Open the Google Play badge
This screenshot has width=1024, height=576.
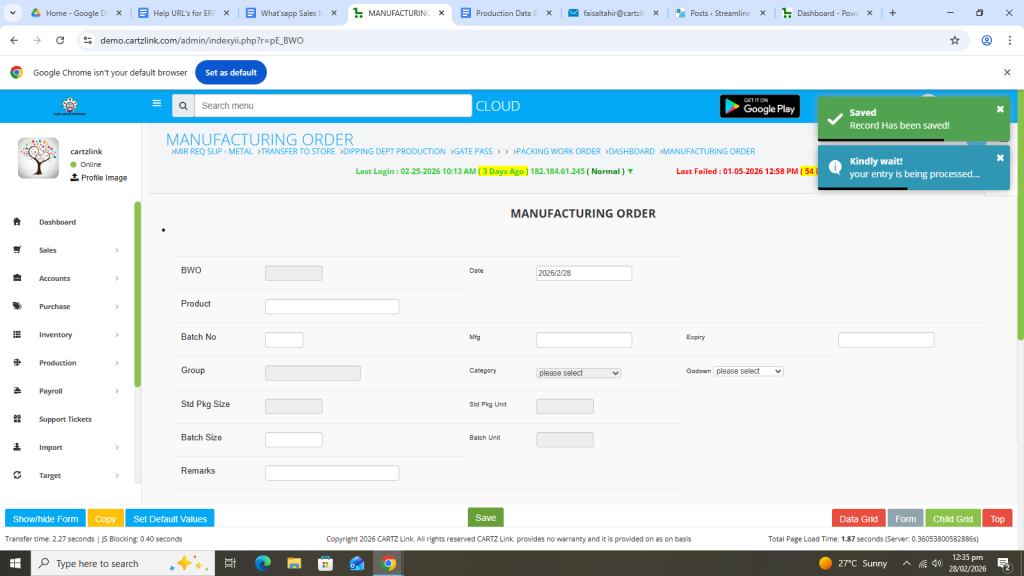(x=759, y=106)
